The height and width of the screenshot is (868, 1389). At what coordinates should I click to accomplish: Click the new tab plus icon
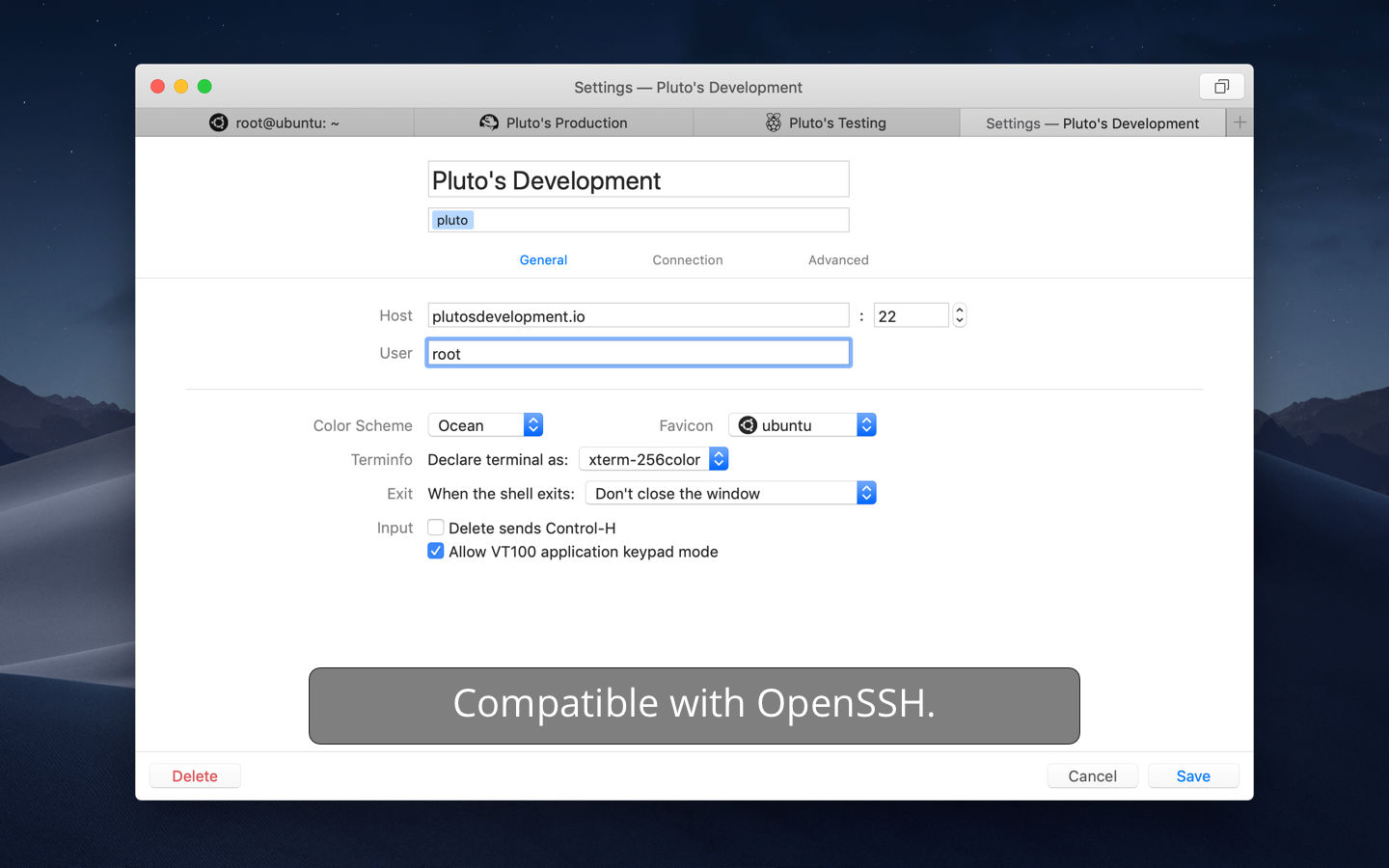click(x=1239, y=122)
